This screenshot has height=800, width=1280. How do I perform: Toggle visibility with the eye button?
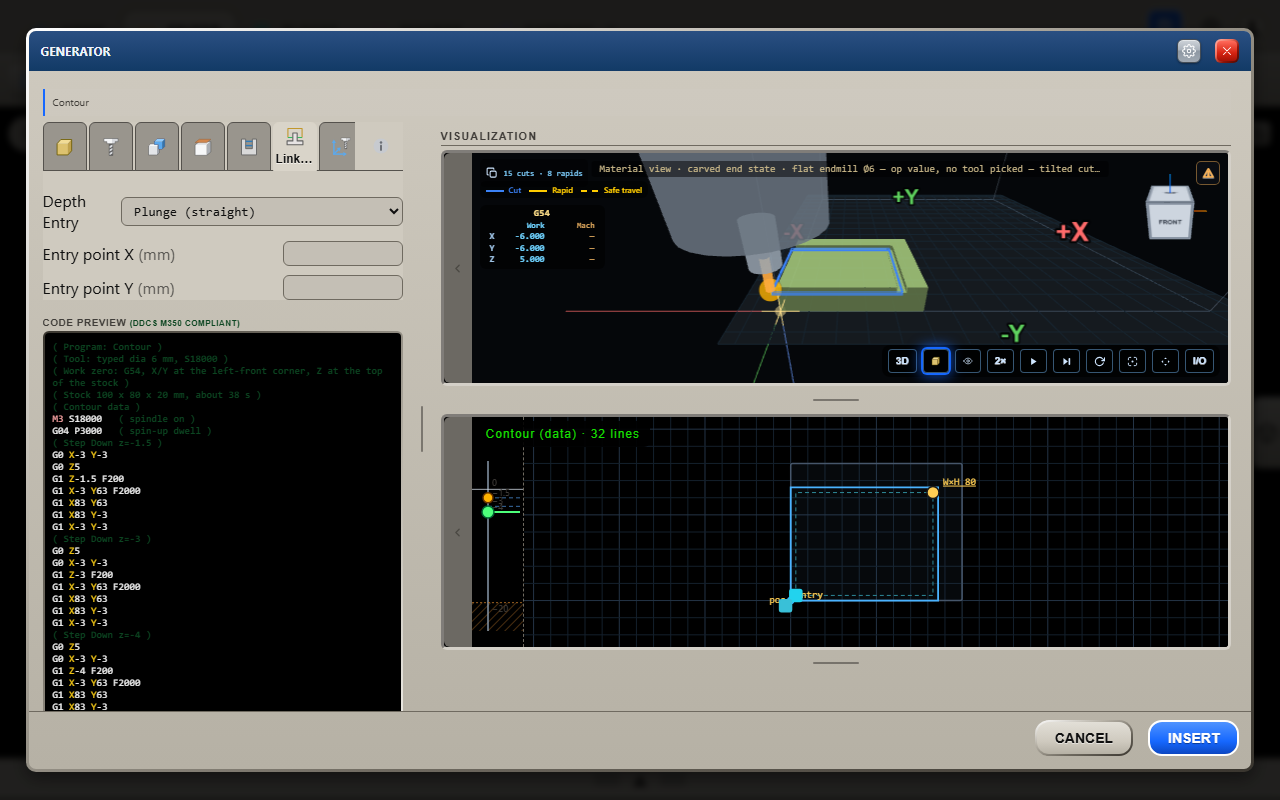tap(968, 361)
